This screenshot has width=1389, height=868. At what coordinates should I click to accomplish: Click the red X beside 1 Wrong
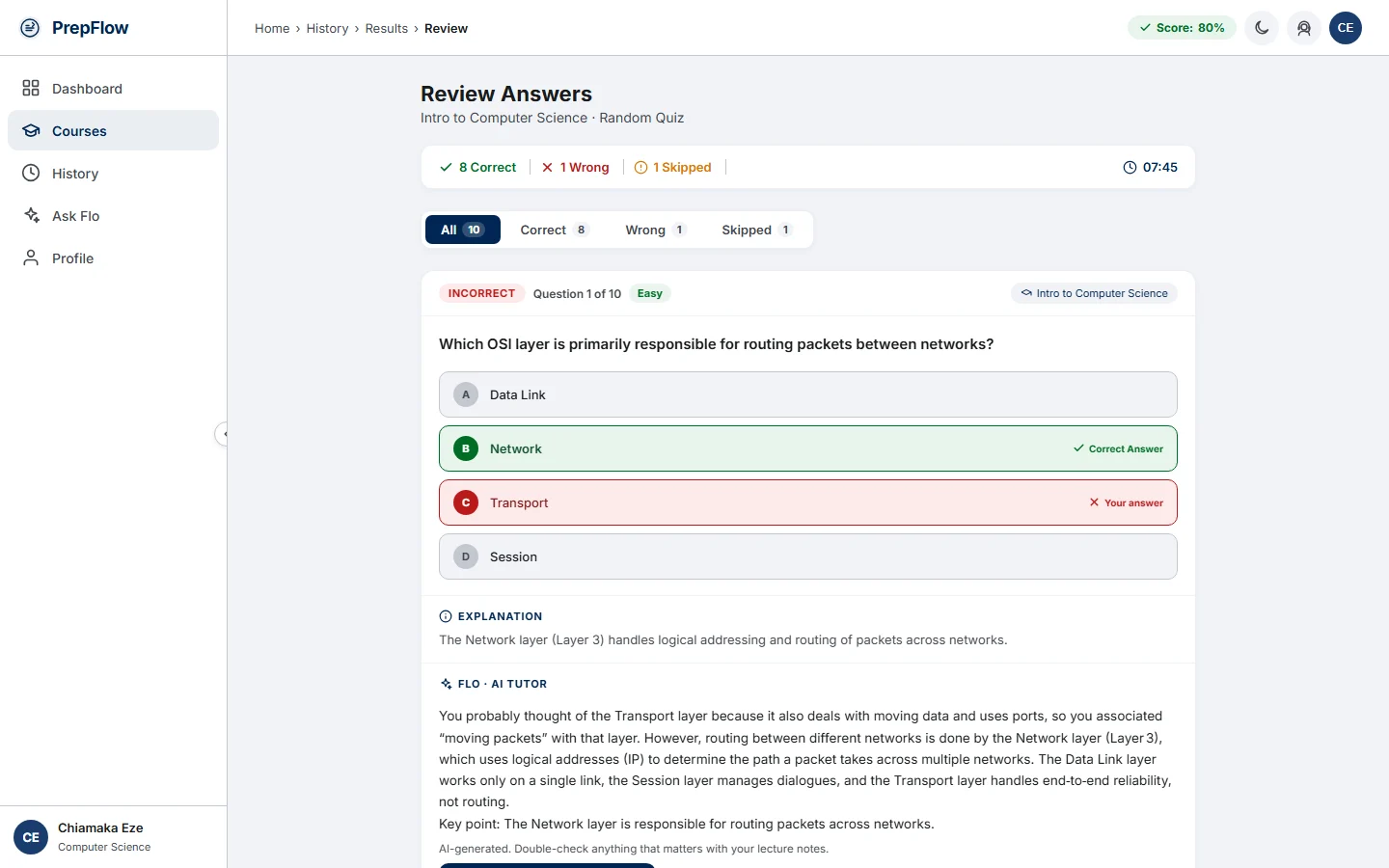[547, 168]
